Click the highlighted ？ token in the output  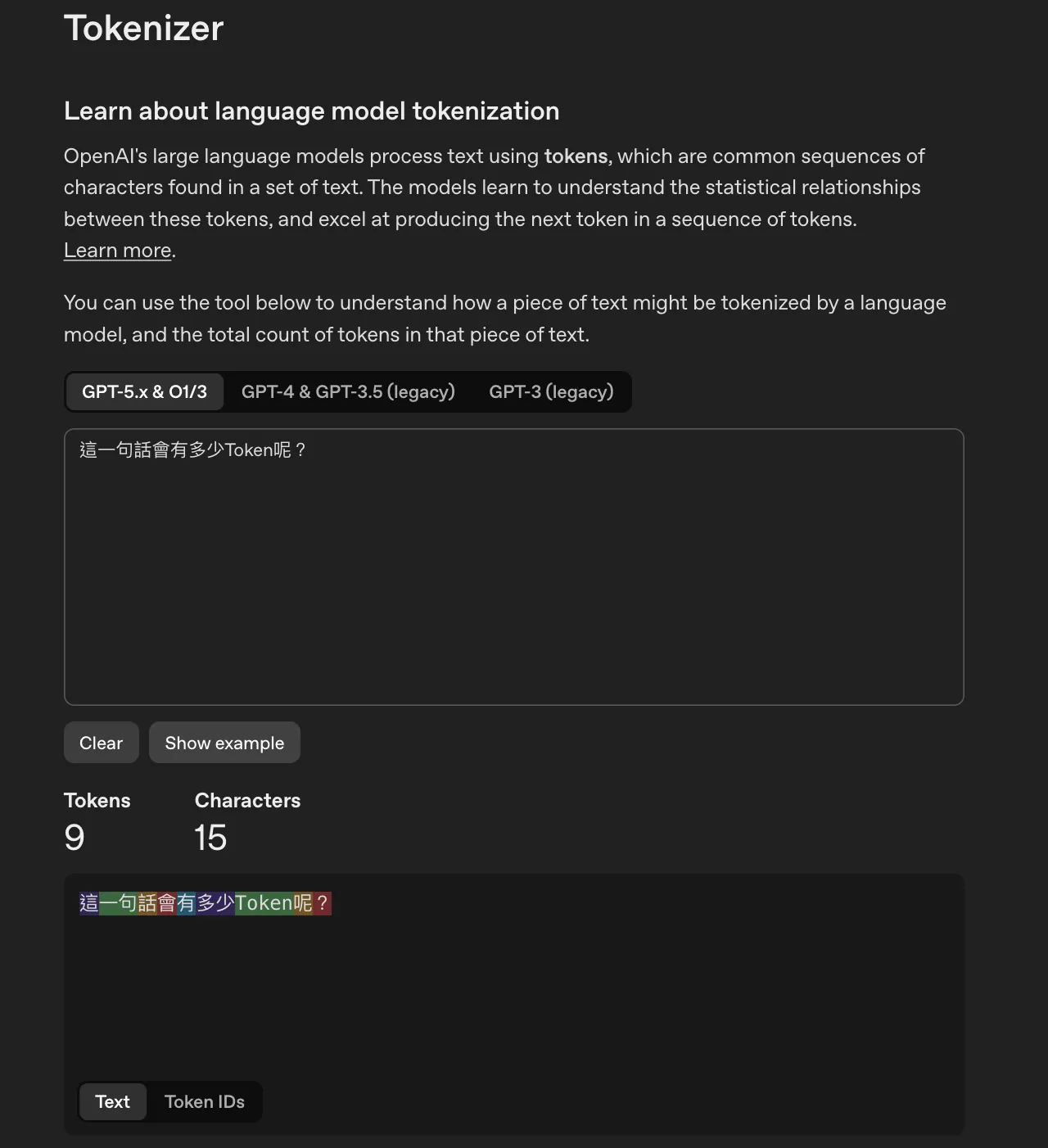(x=322, y=903)
